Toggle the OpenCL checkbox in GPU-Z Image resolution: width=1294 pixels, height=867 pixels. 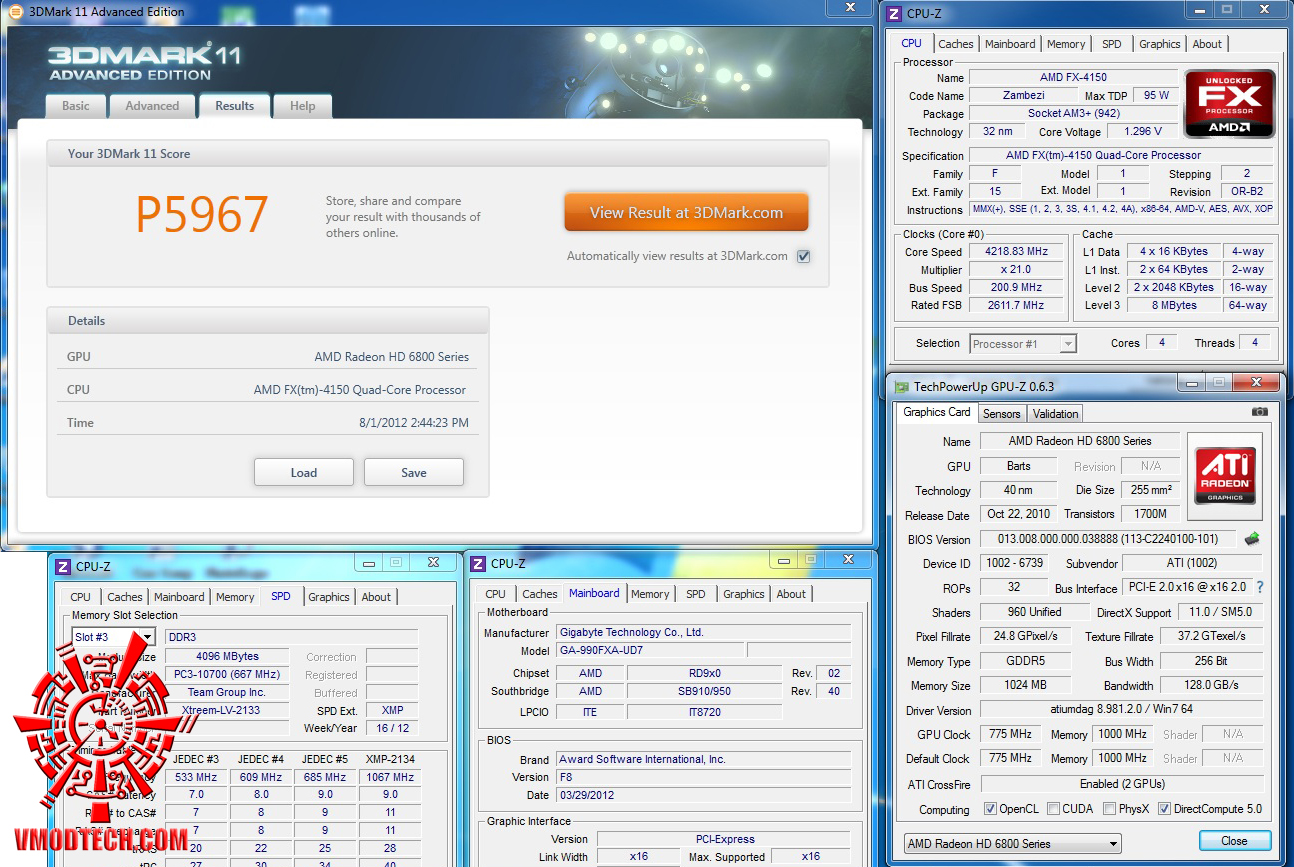point(990,809)
